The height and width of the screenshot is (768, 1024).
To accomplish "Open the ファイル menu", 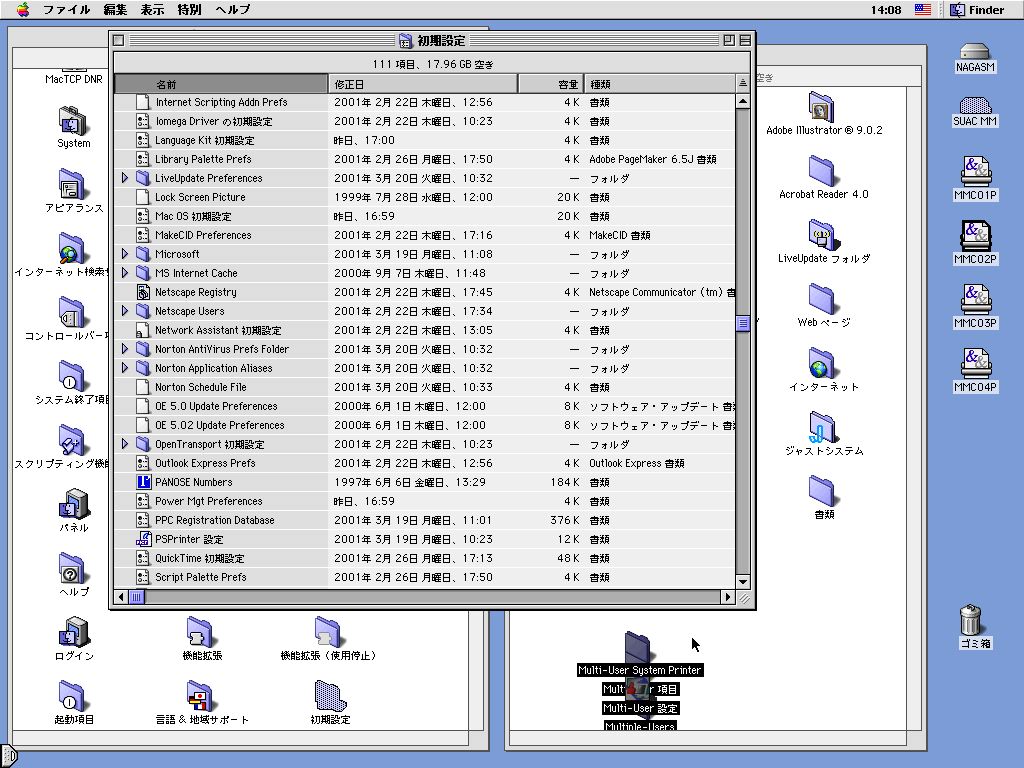I will tap(67, 10).
